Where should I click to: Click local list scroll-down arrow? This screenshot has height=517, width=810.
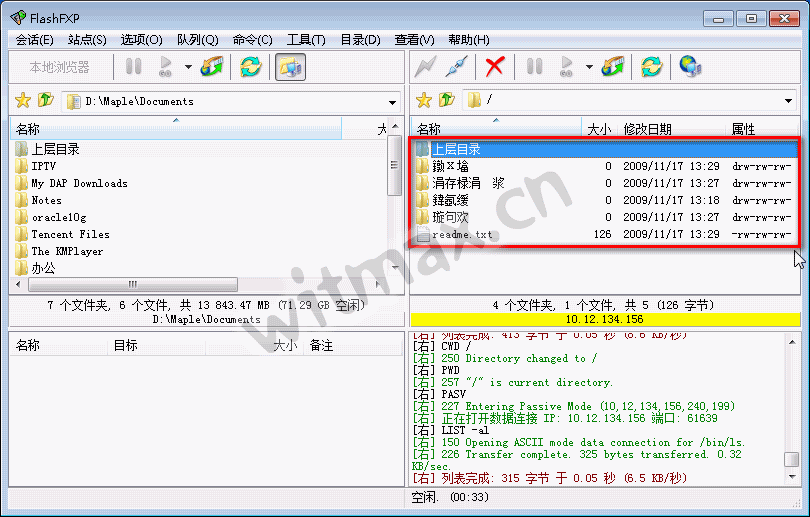tap(395, 268)
